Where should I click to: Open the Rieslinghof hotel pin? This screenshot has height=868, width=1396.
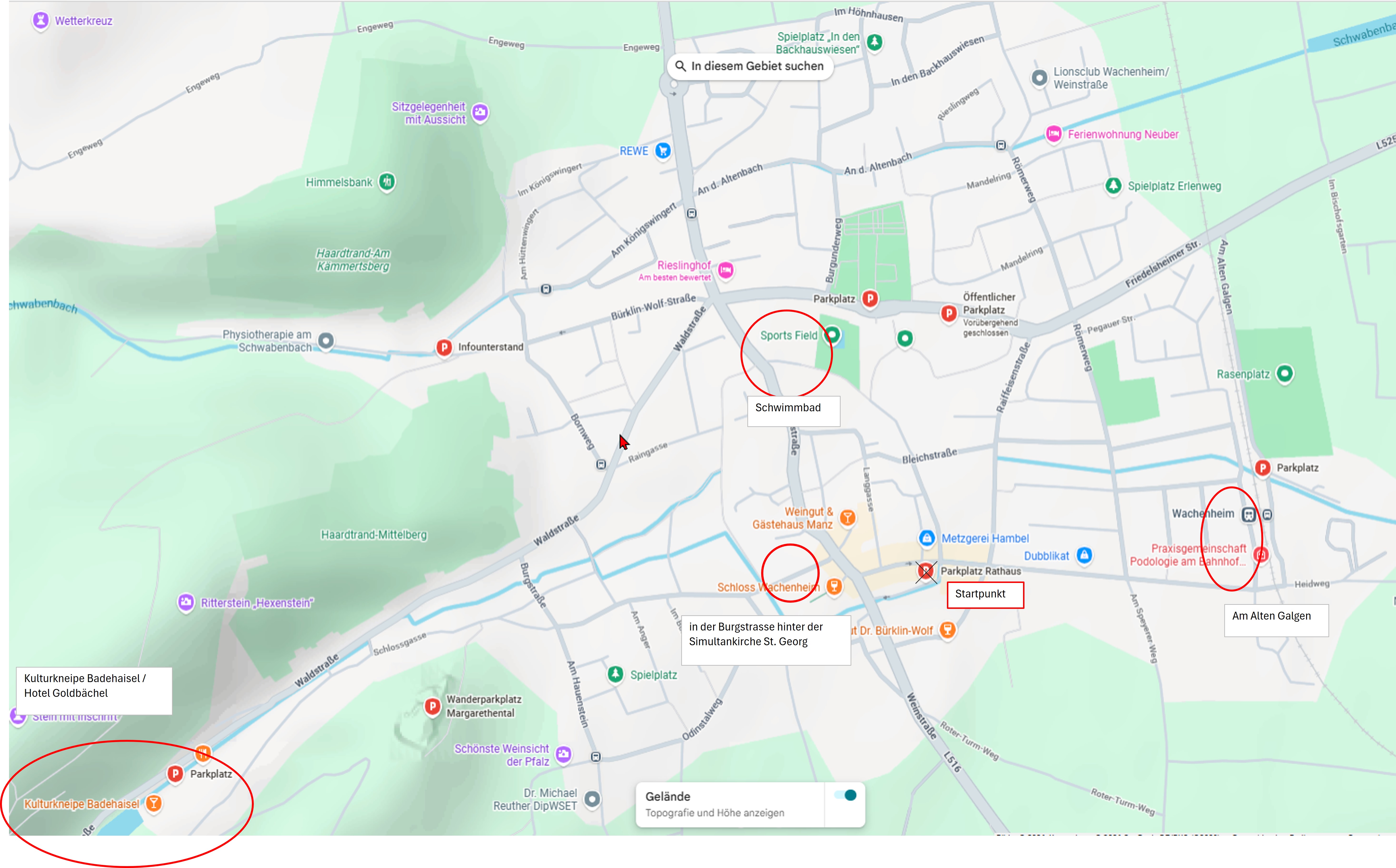click(726, 270)
